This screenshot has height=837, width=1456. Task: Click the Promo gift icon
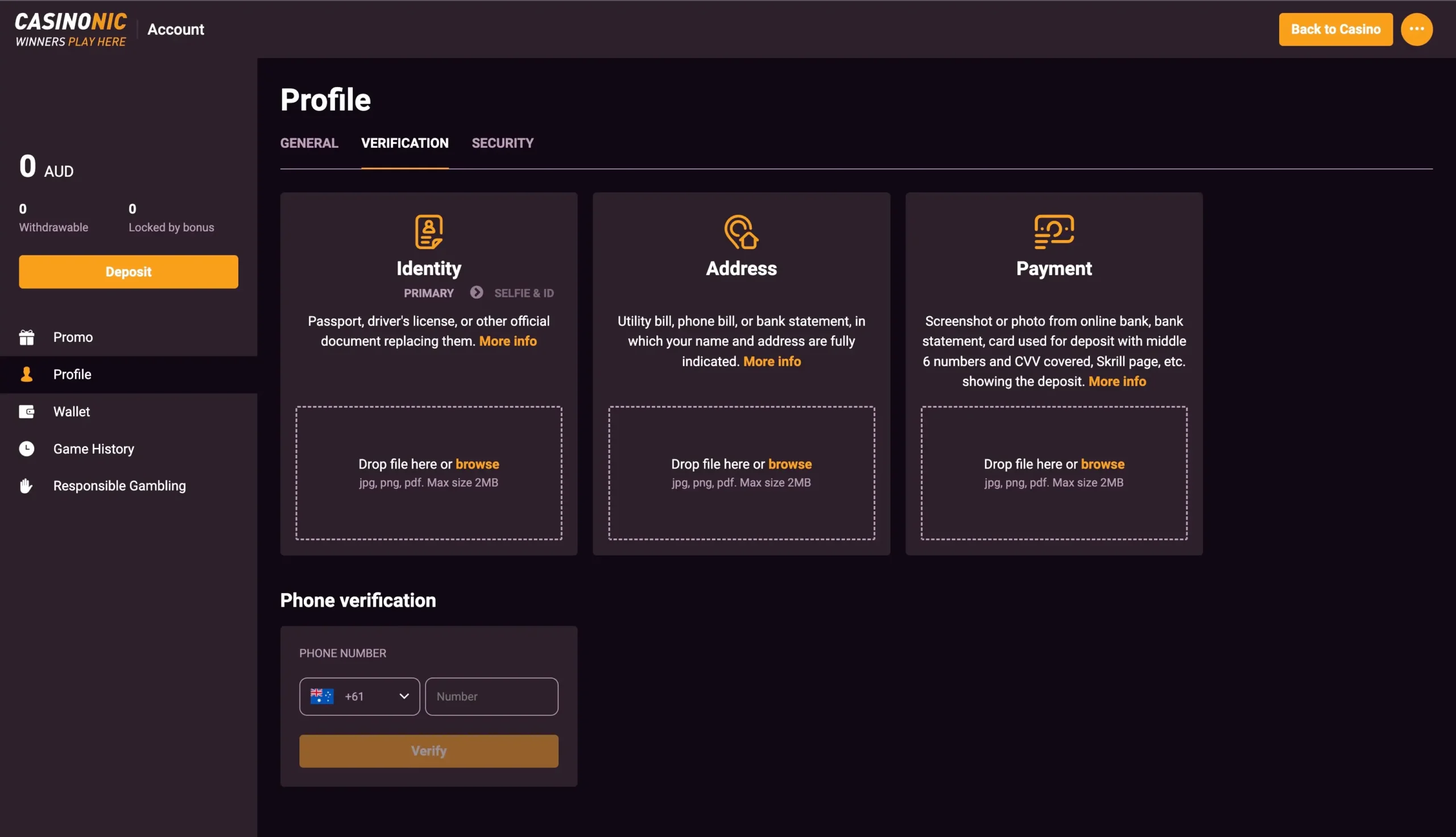(x=26, y=337)
